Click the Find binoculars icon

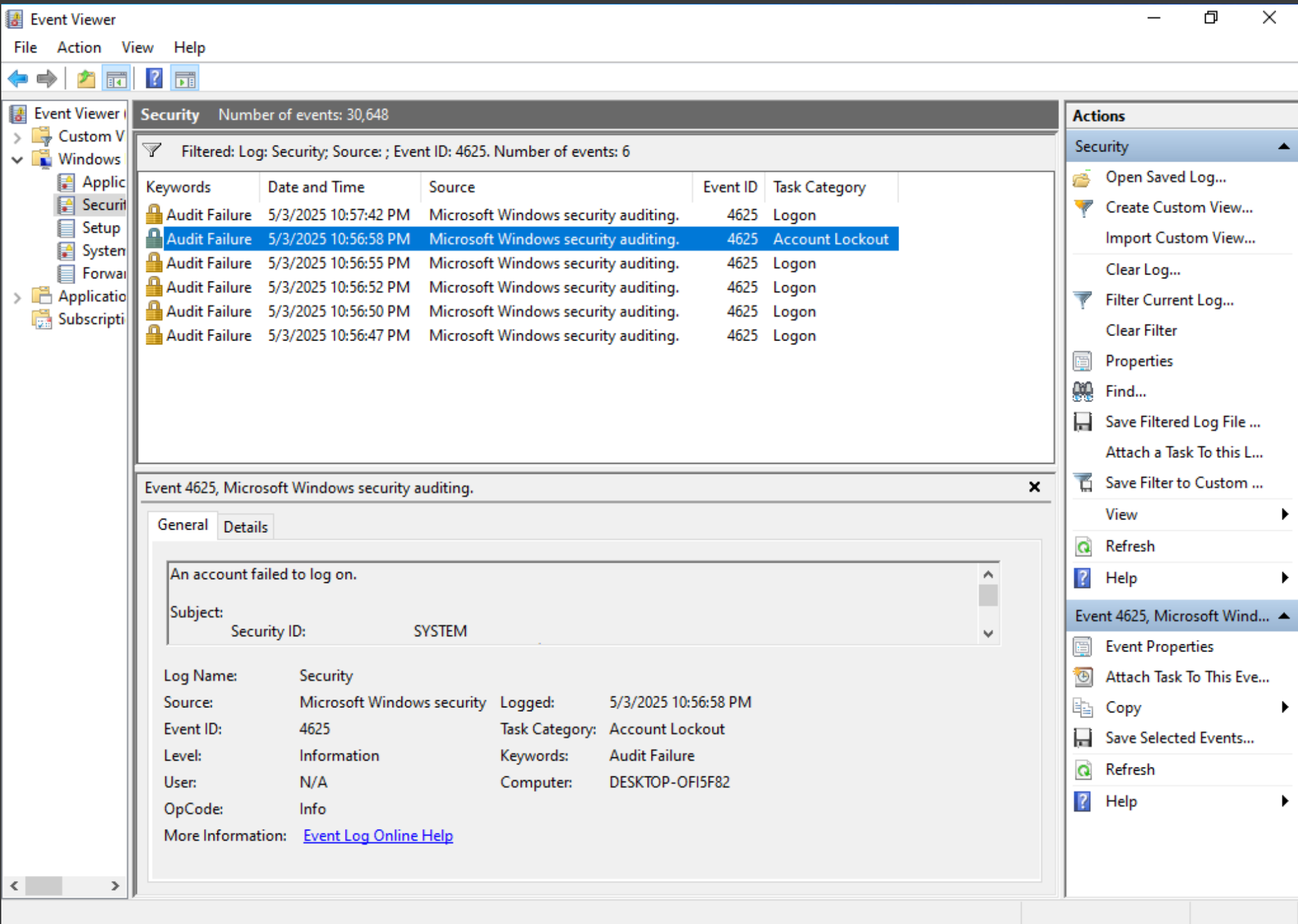point(1083,391)
